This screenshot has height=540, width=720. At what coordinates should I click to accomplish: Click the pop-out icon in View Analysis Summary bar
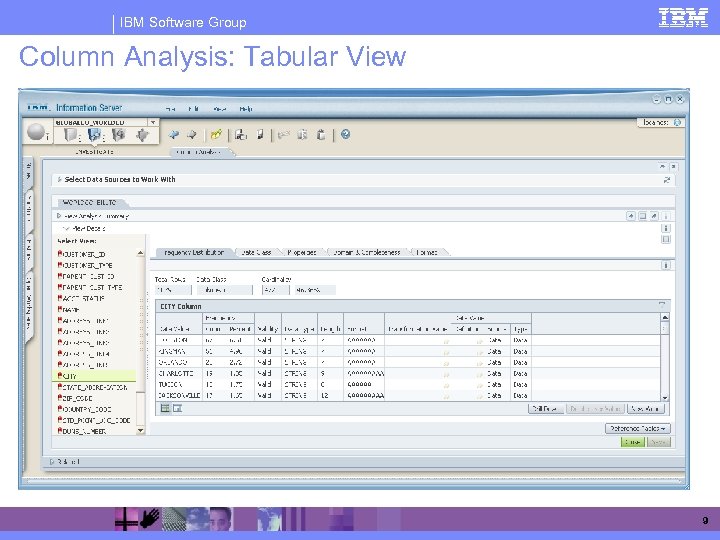tap(654, 216)
